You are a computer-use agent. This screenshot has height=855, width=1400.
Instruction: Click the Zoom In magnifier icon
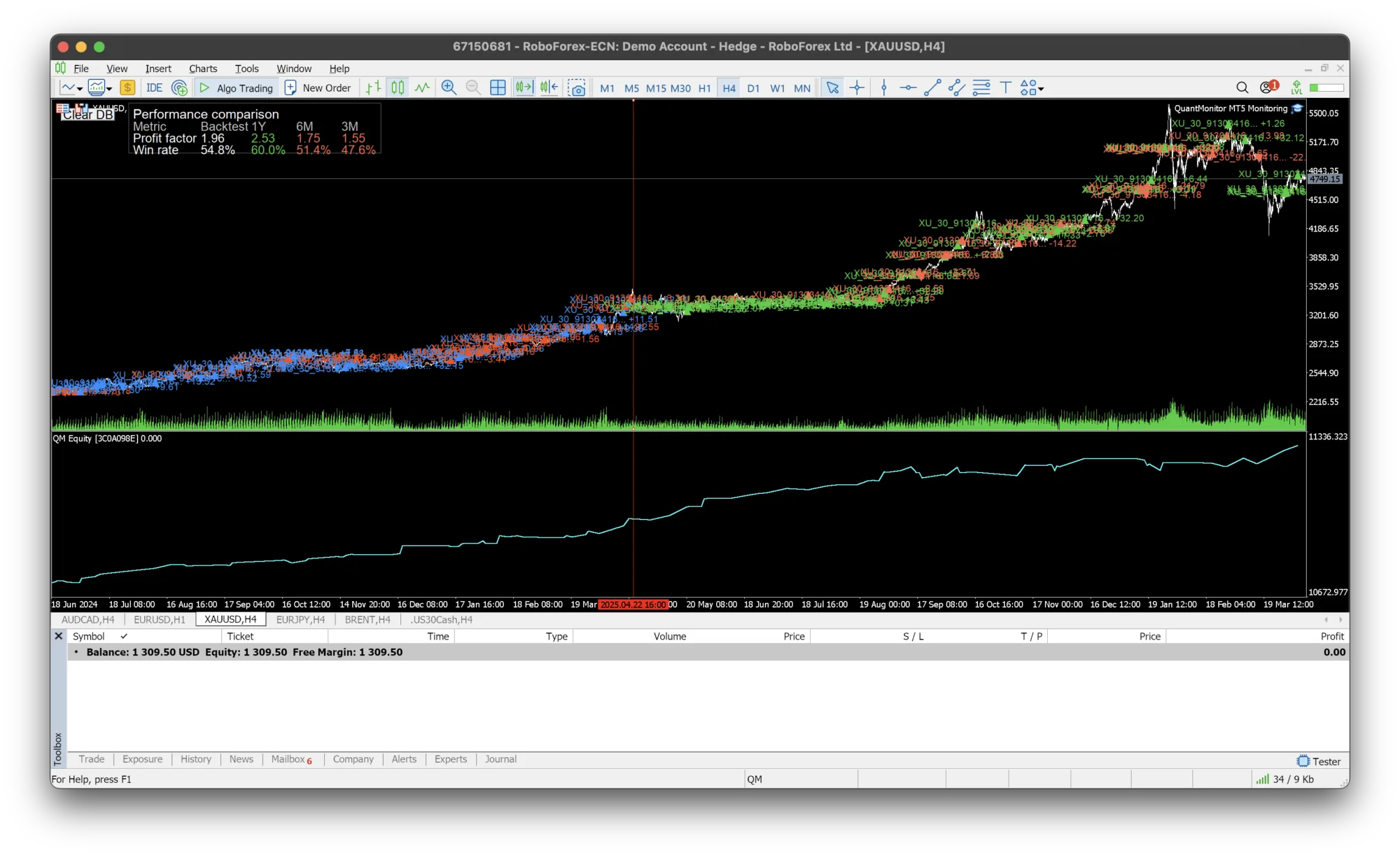point(449,87)
